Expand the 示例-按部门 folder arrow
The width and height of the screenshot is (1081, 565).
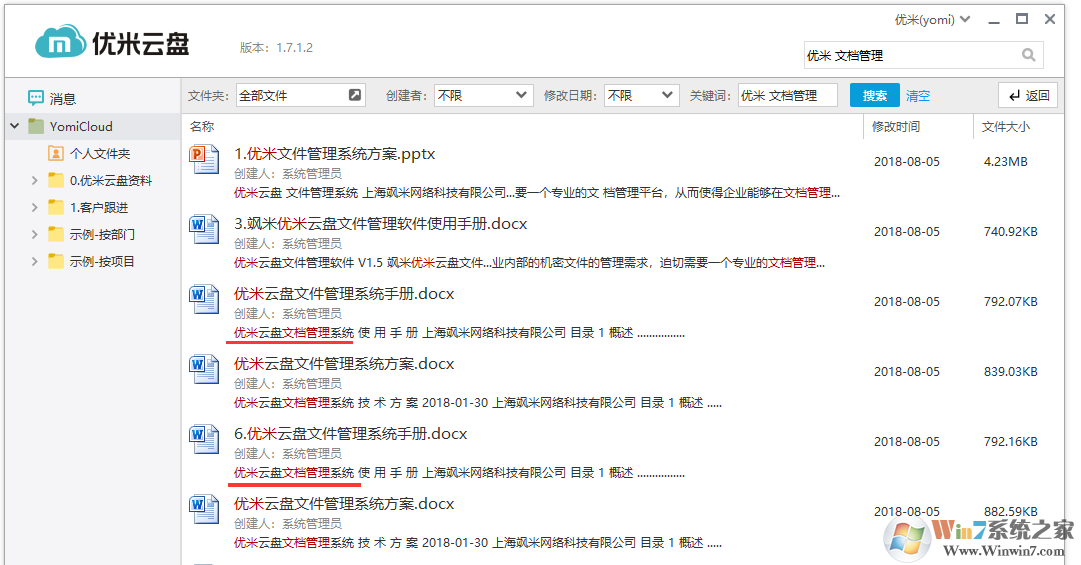tap(34, 234)
